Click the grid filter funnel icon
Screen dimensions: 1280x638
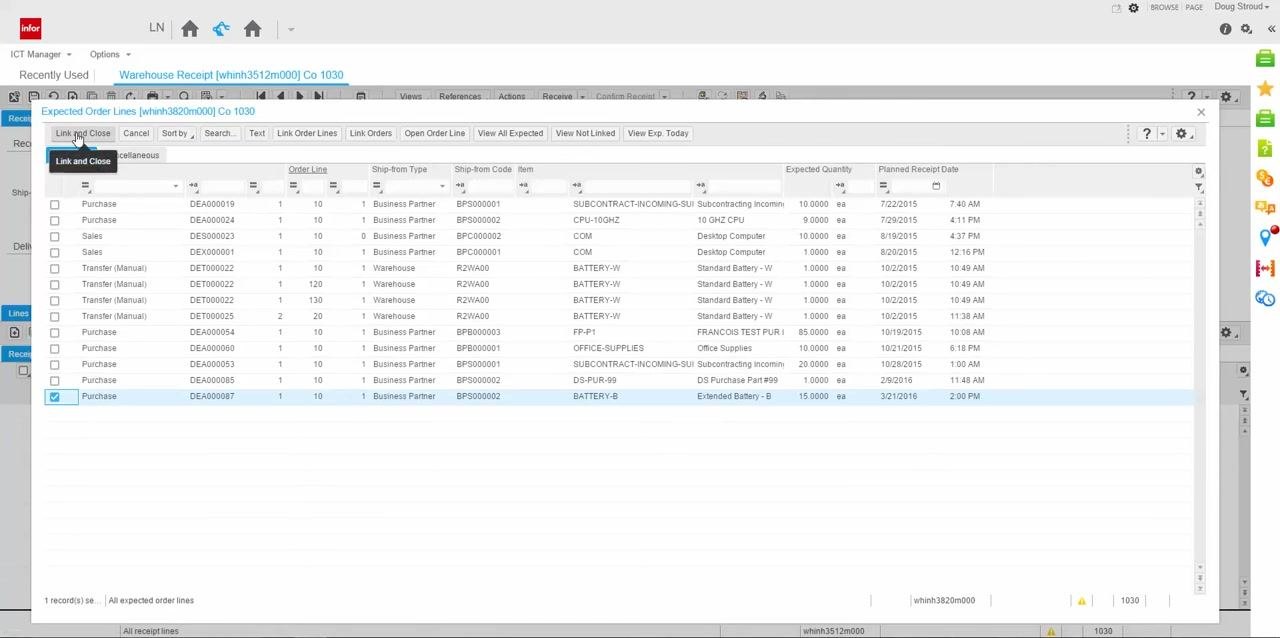[1199, 187]
